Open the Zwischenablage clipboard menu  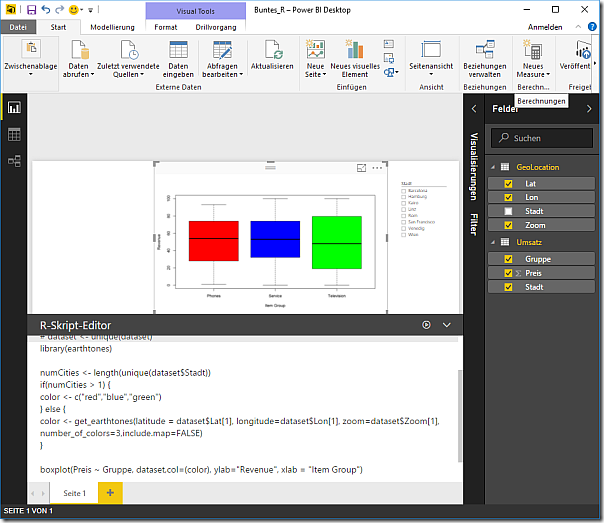pyautogui.click(x=31, y=58)
